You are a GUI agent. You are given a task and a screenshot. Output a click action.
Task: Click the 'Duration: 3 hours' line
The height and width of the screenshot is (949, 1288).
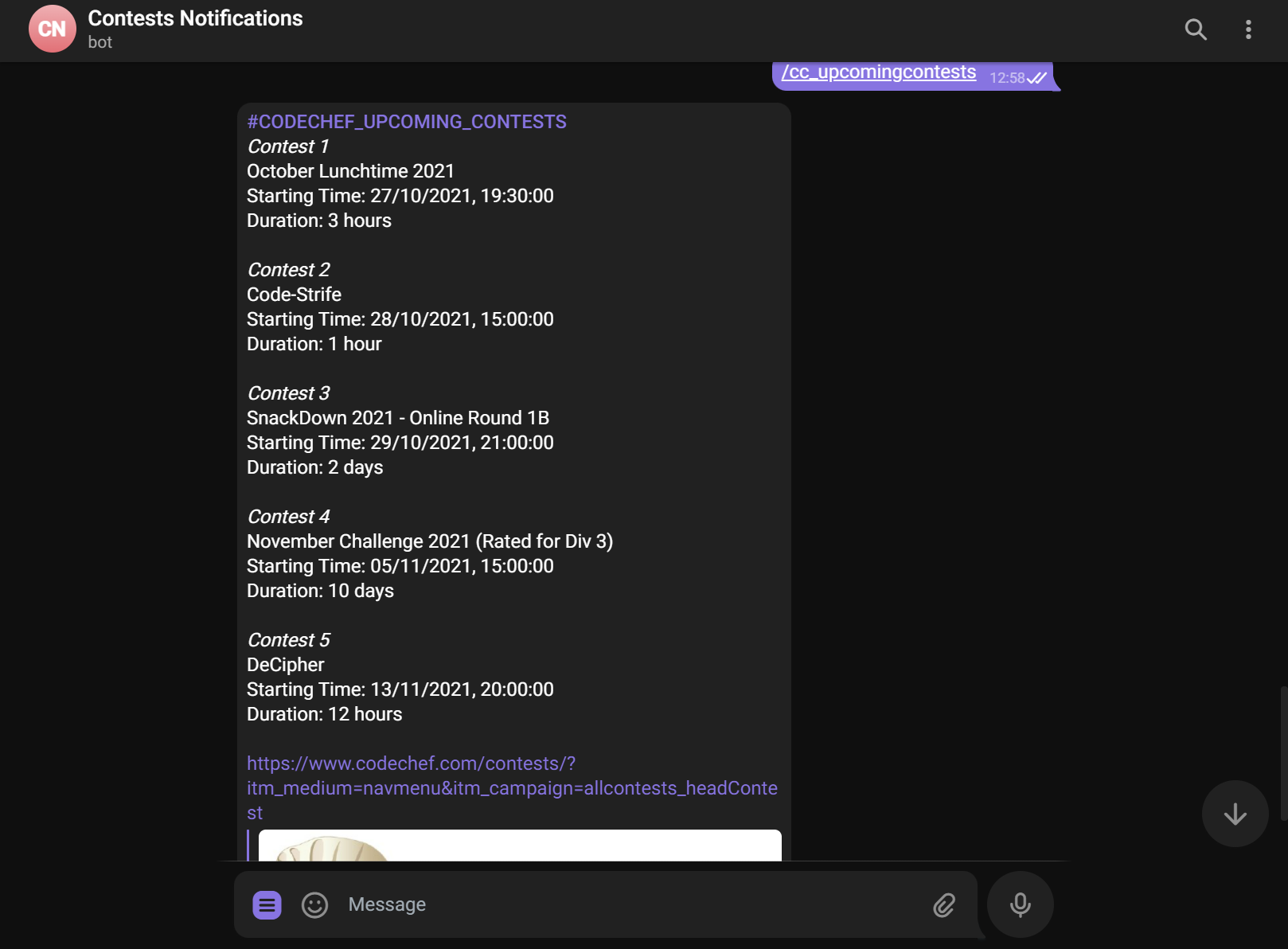pos(319,221)
